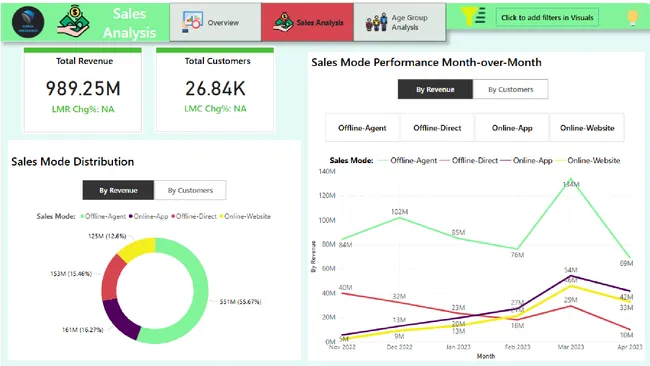This screenshot has height=366, width=650.
Task: Open the Age Group Analysis tab
Action: 400,22
